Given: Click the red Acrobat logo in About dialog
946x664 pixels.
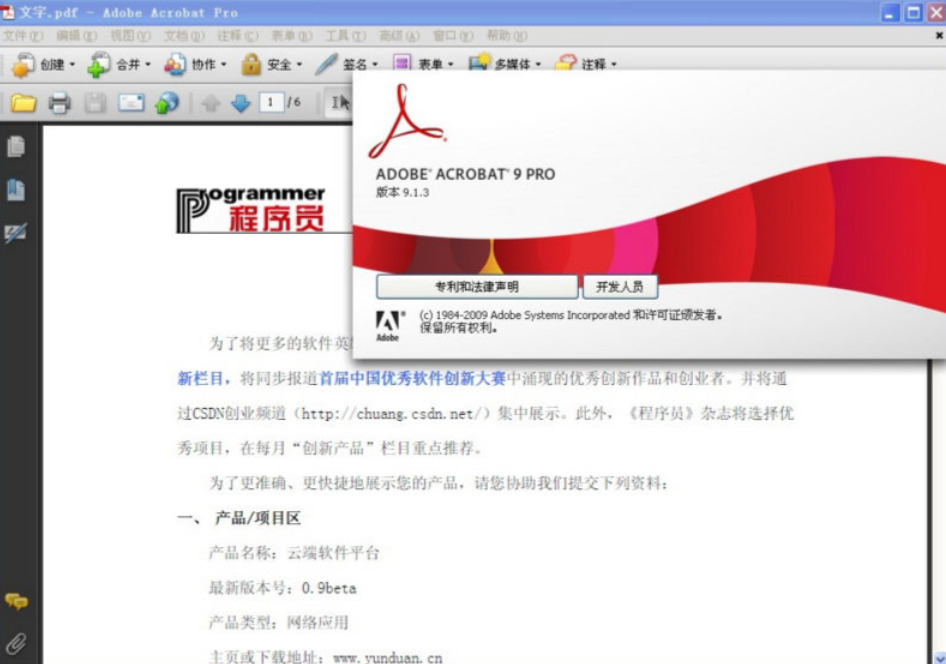Looking at the screenshot, I should coord(407,121).
